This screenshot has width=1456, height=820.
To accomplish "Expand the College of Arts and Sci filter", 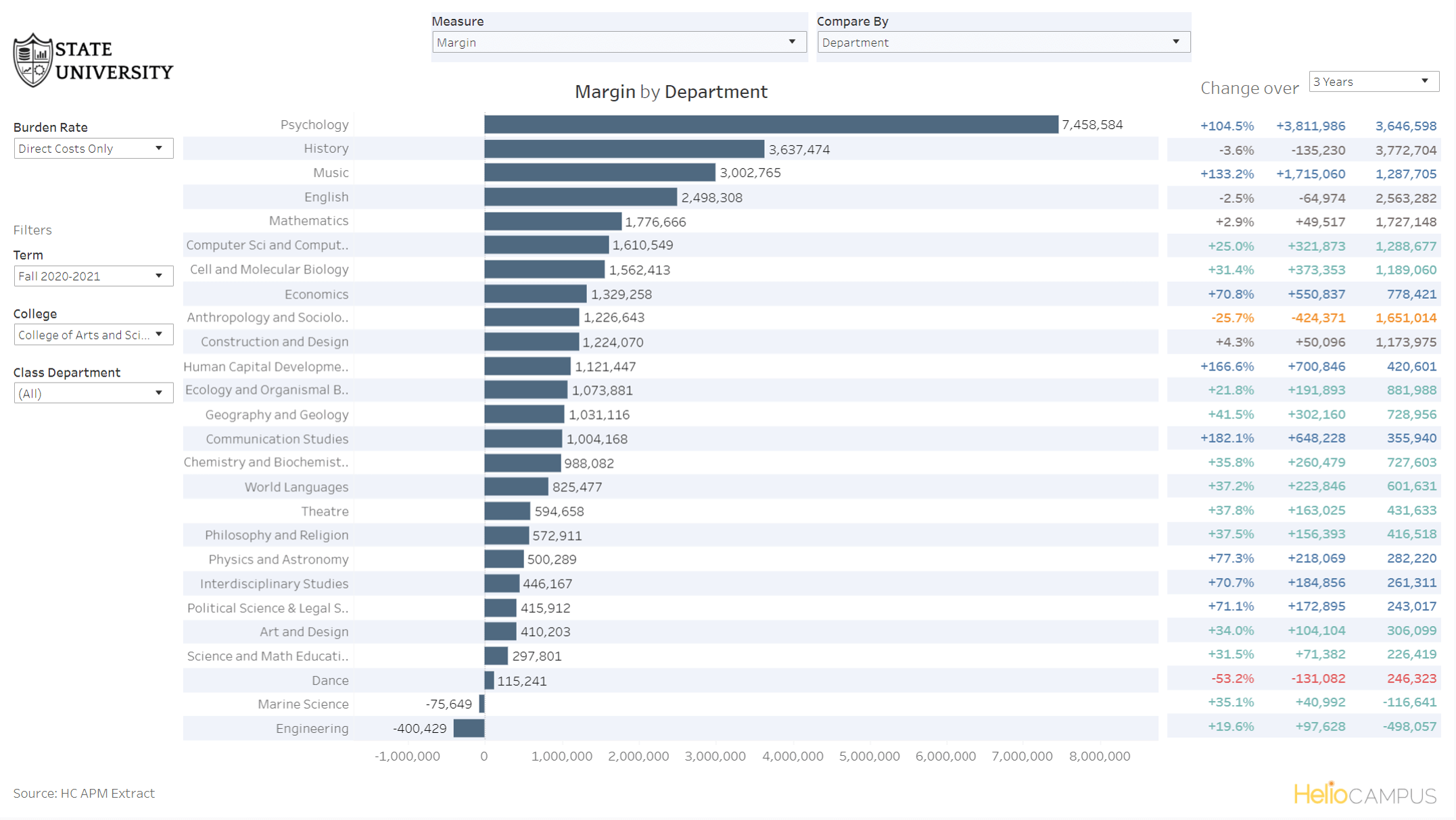I will (x=93, y=335).
